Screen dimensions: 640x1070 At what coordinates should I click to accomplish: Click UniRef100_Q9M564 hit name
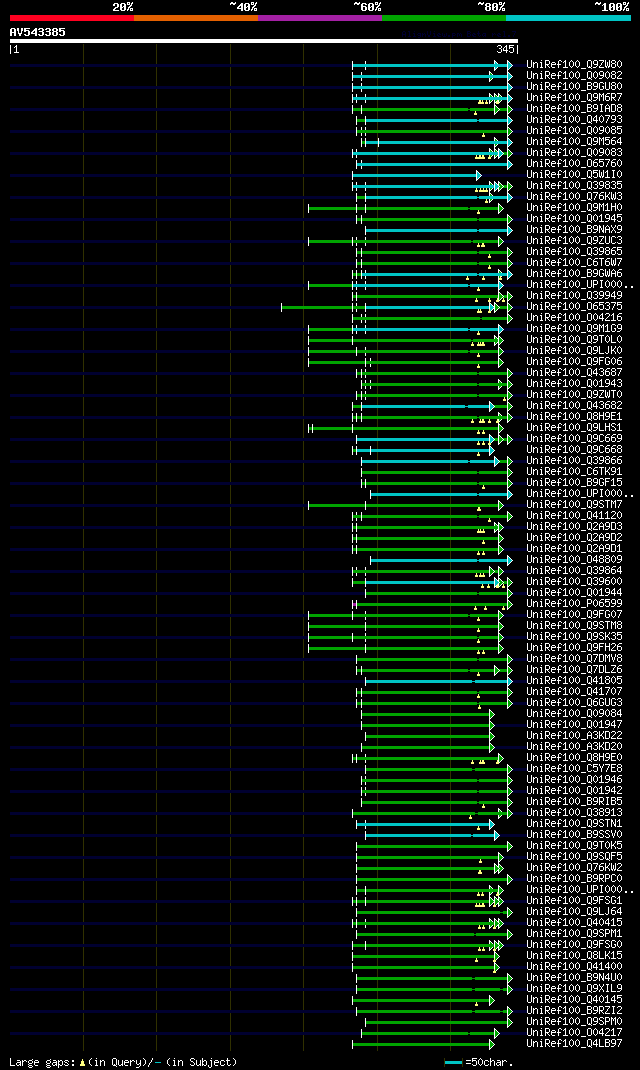point(574,142)
